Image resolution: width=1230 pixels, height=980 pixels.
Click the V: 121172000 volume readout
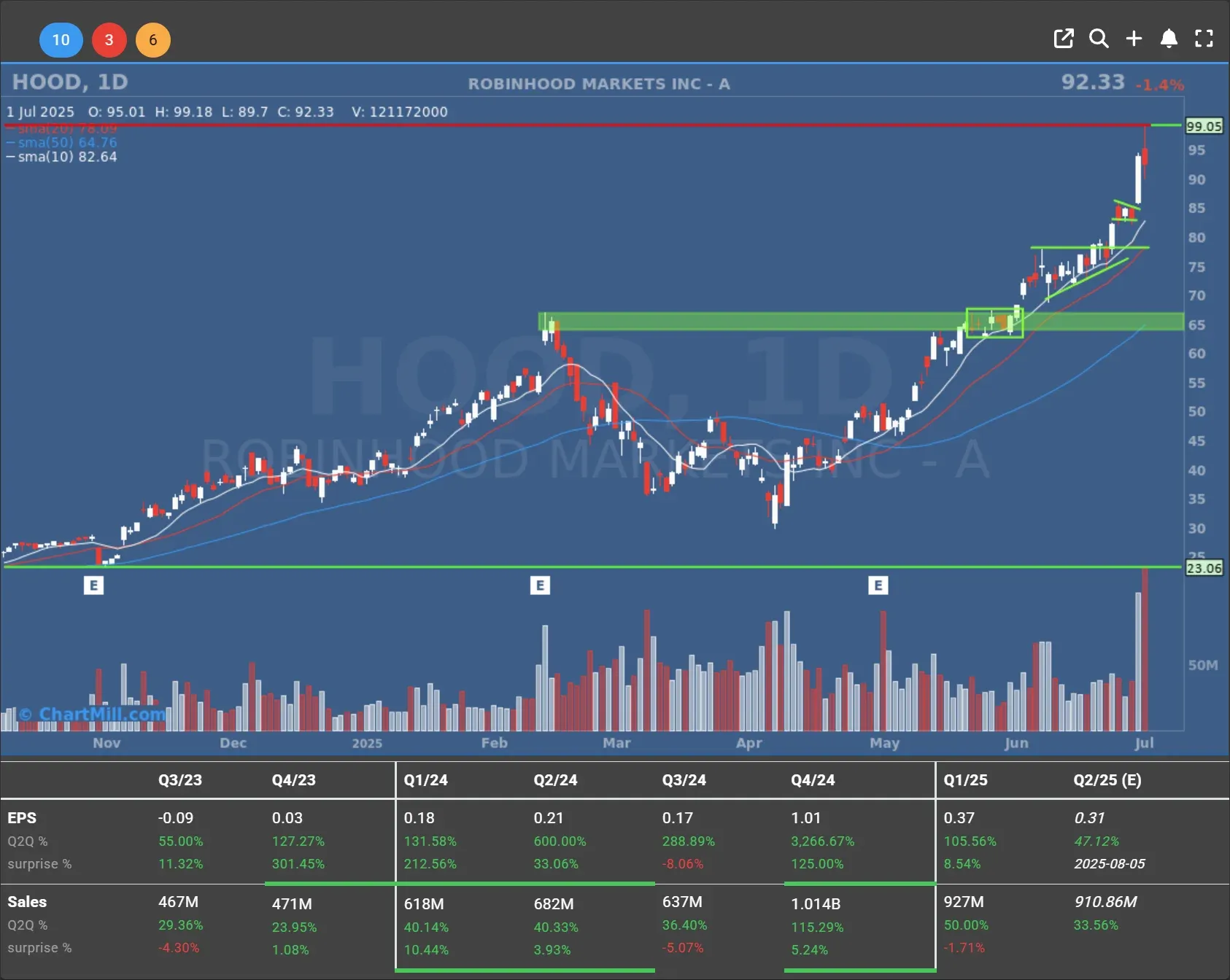400,112
